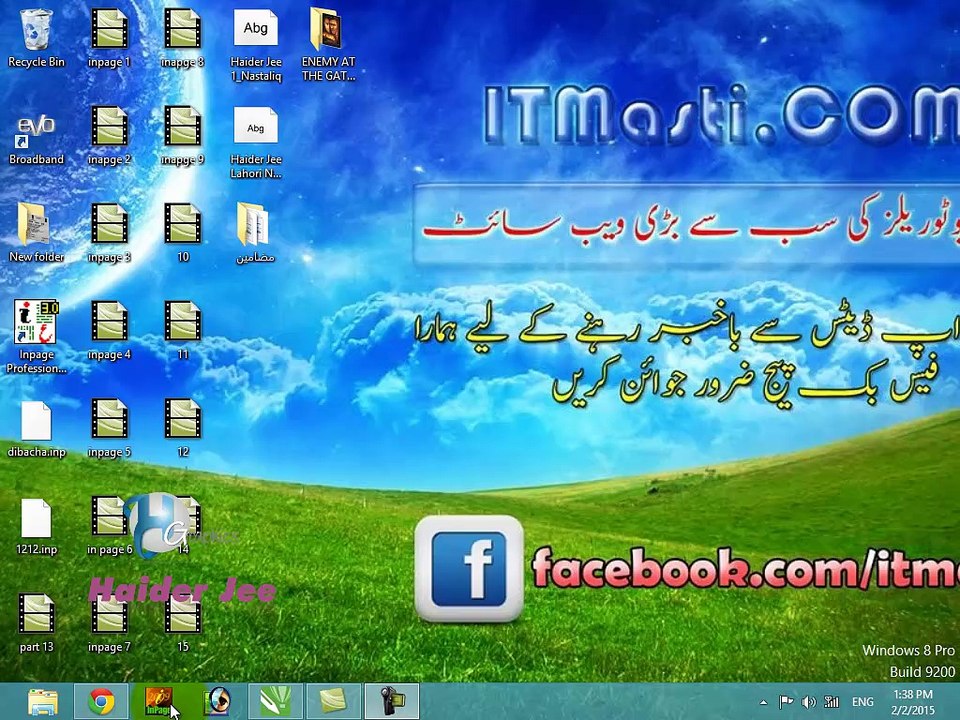
Task: Open the volume control in tray
Action: point(809,702)
